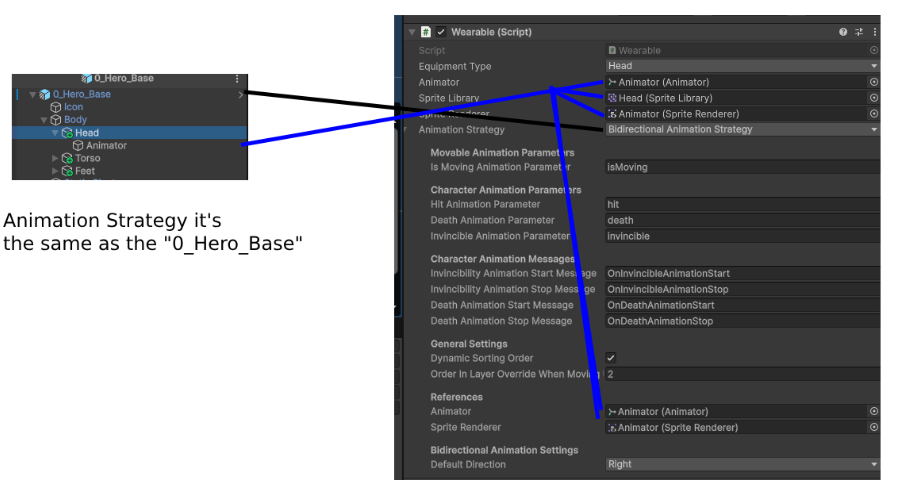Change the Default Direction dropdown
This screenshot has height=489, width=909.
(x=741, y=464)
